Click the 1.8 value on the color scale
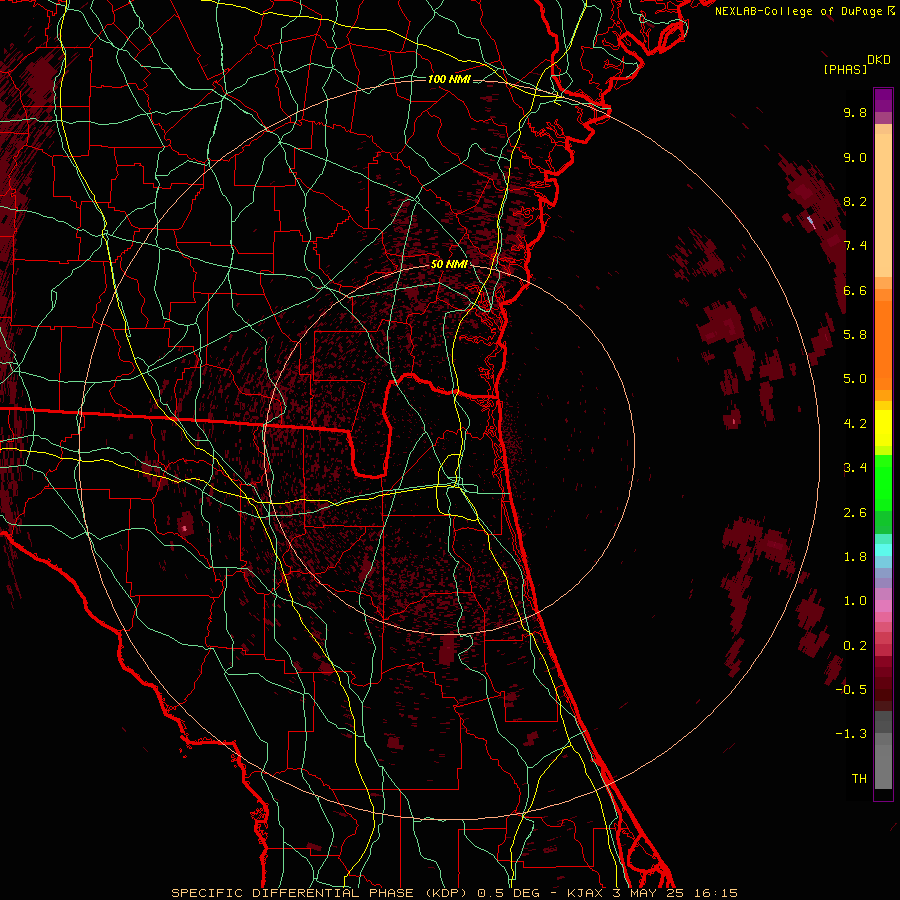The height and width of the screenshot is (900, 900). click(x=855, y=557)
